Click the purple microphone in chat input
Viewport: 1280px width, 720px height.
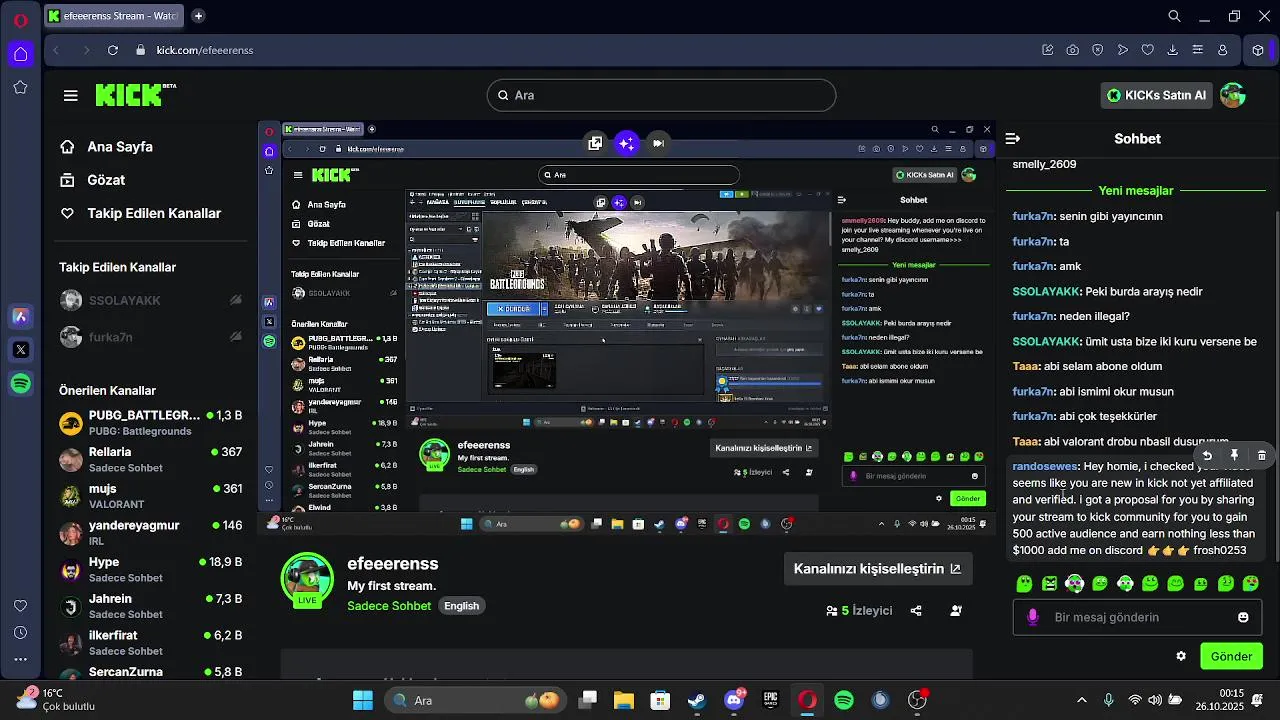point(1033,617)
